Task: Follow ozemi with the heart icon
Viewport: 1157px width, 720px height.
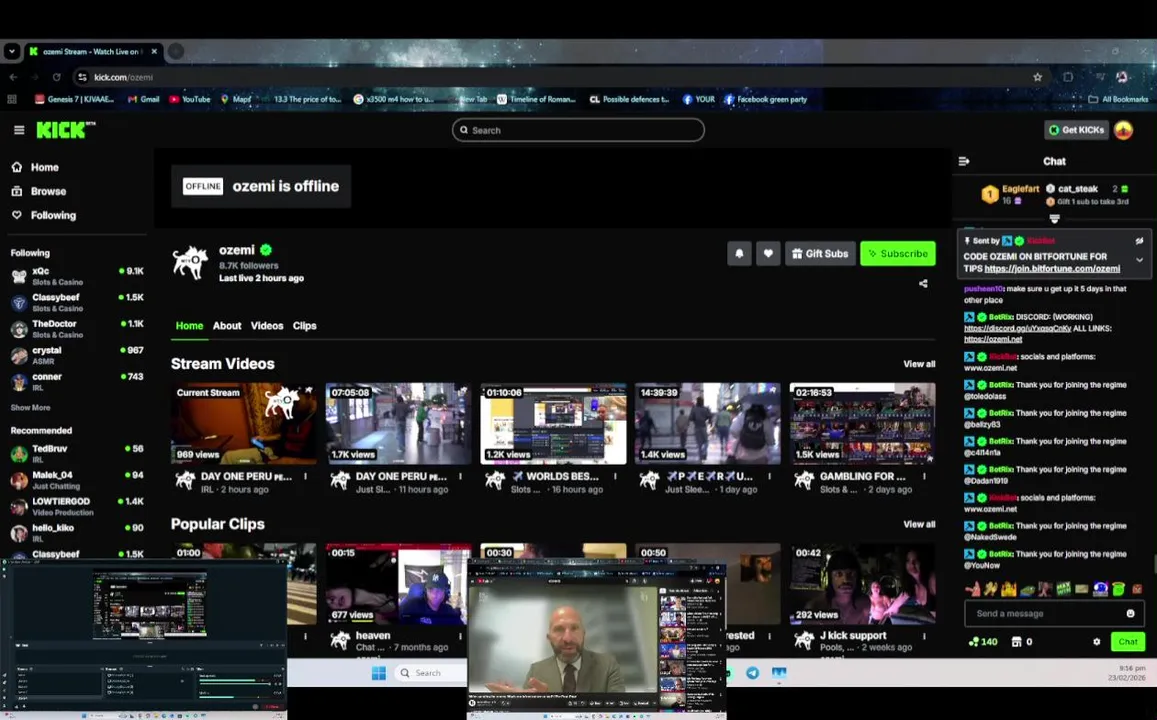Action: pos(768,253)
